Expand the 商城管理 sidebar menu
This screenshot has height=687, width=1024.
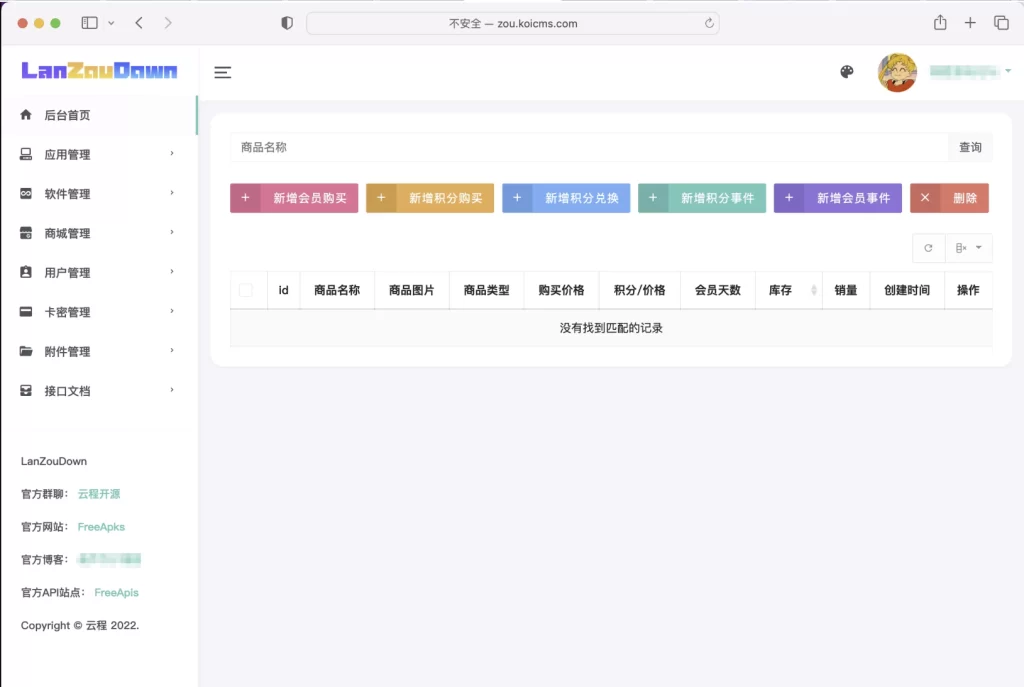point(100,232)
